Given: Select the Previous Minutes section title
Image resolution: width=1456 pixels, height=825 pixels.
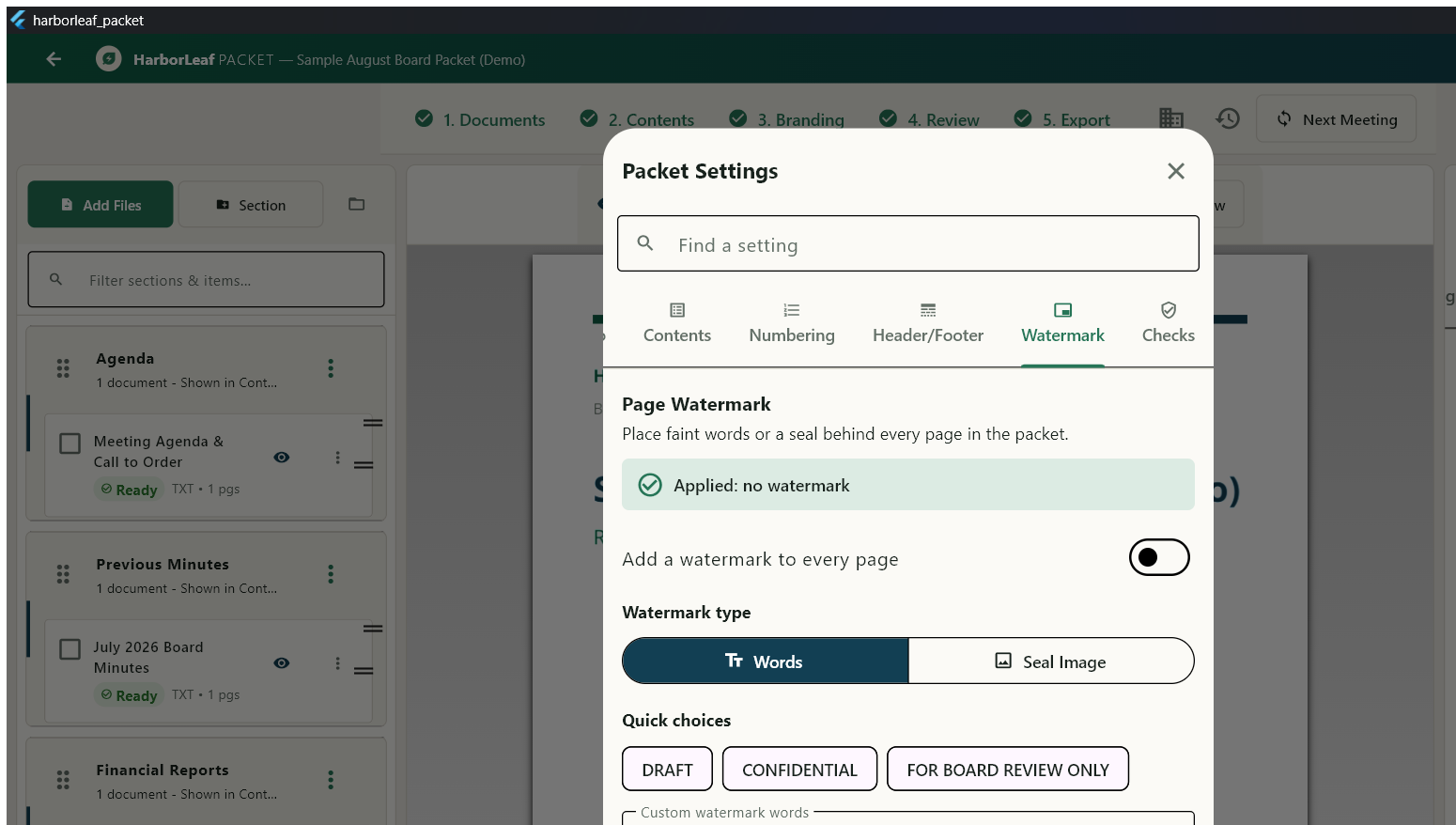Looking at the screenshot, I should click(x=163, y=565).
